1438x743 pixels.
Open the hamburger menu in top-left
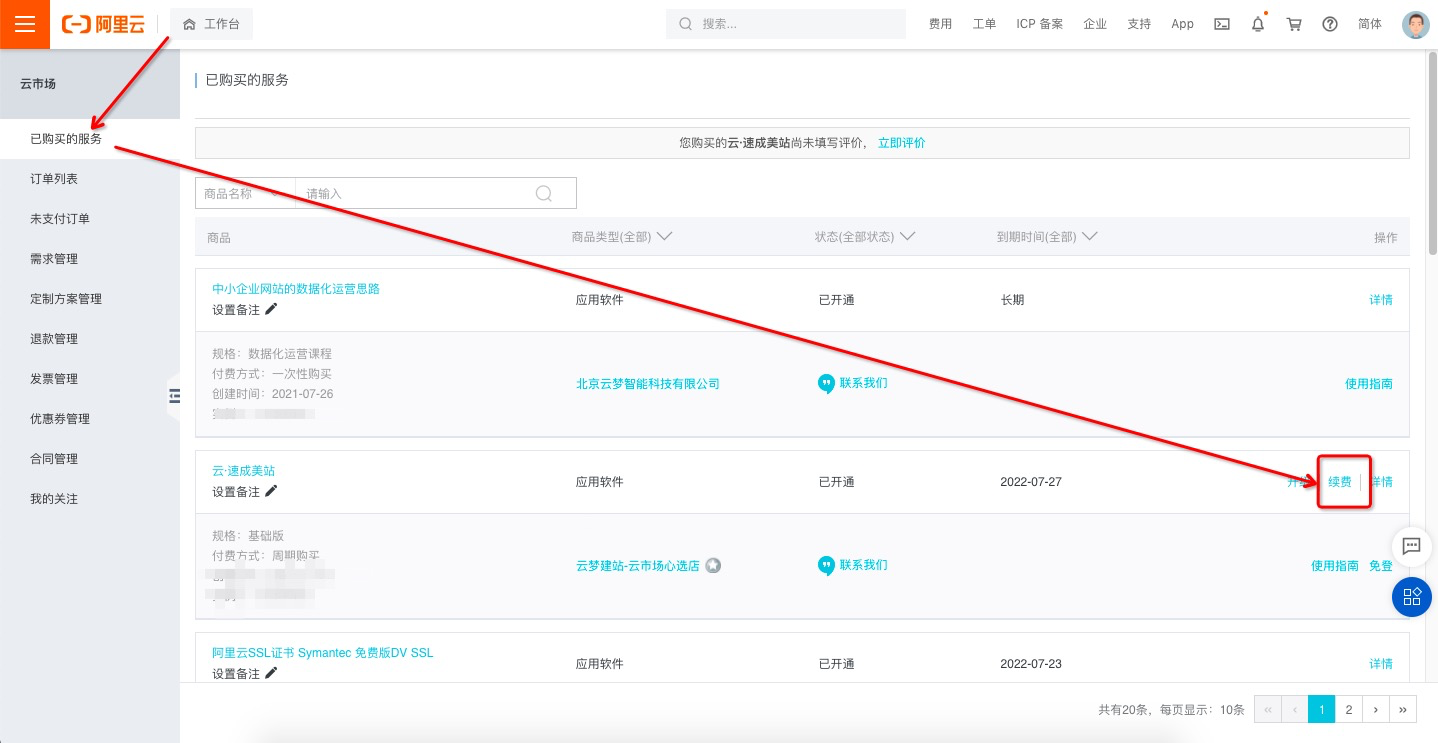24,24
